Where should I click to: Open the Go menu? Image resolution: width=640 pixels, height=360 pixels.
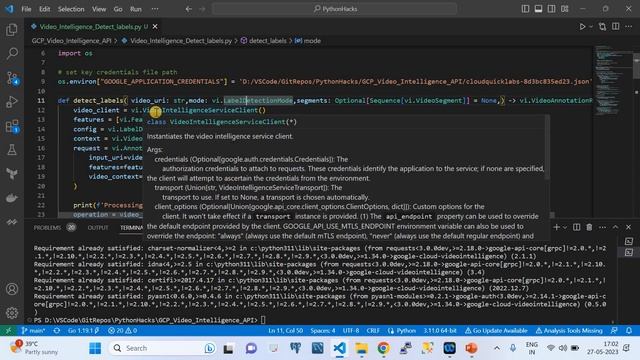coord(118,9)
